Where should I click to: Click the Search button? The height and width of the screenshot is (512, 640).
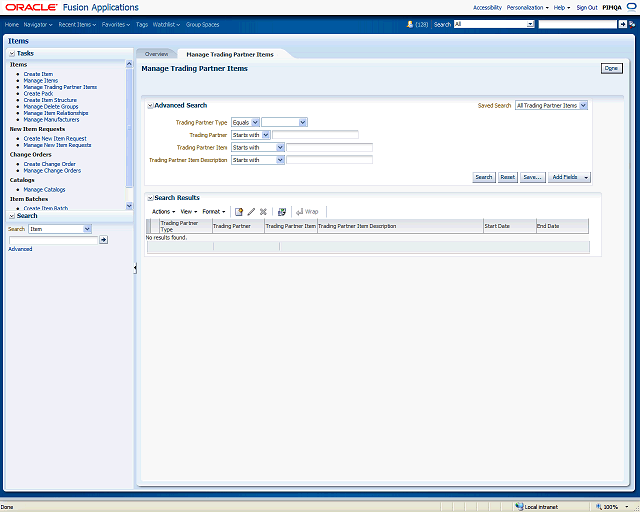coord(483,177)
